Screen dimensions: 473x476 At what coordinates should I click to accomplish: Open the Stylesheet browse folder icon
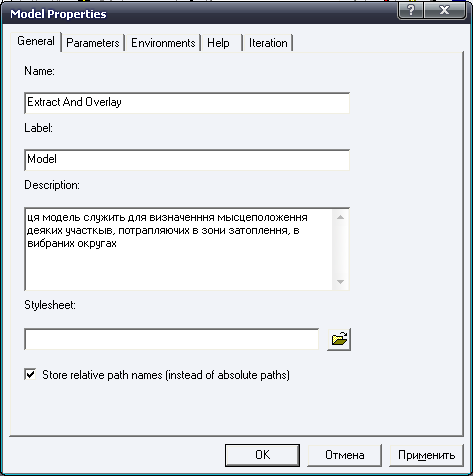click(339, 340)
